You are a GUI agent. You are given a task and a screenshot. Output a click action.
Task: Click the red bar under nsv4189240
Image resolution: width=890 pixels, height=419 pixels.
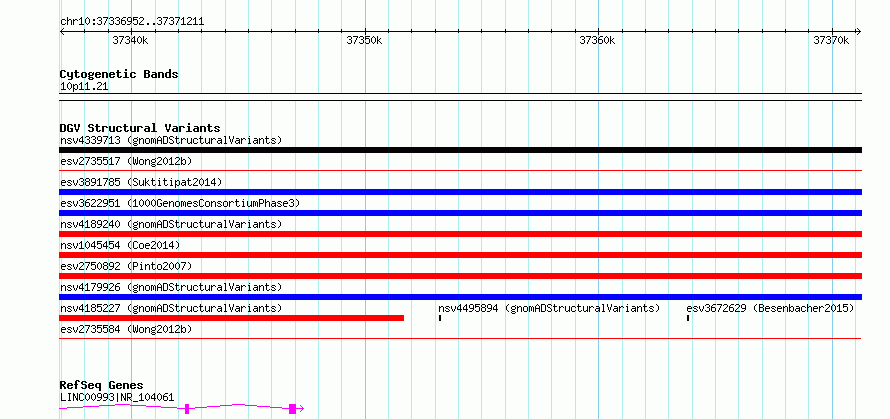[460, 234]
